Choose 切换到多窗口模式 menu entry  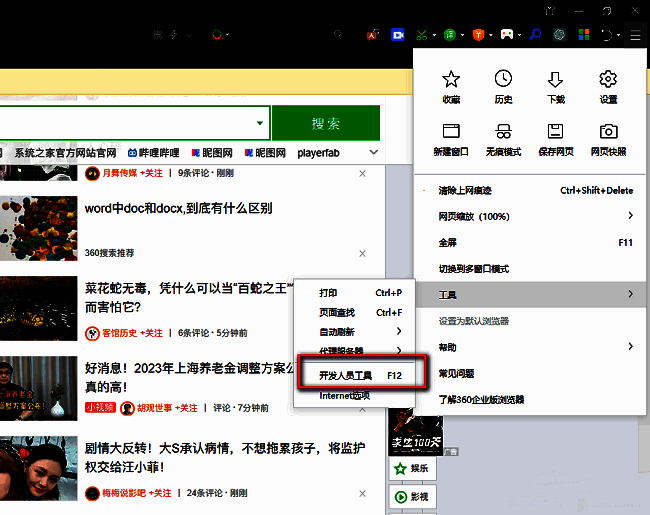pos(530,269)
